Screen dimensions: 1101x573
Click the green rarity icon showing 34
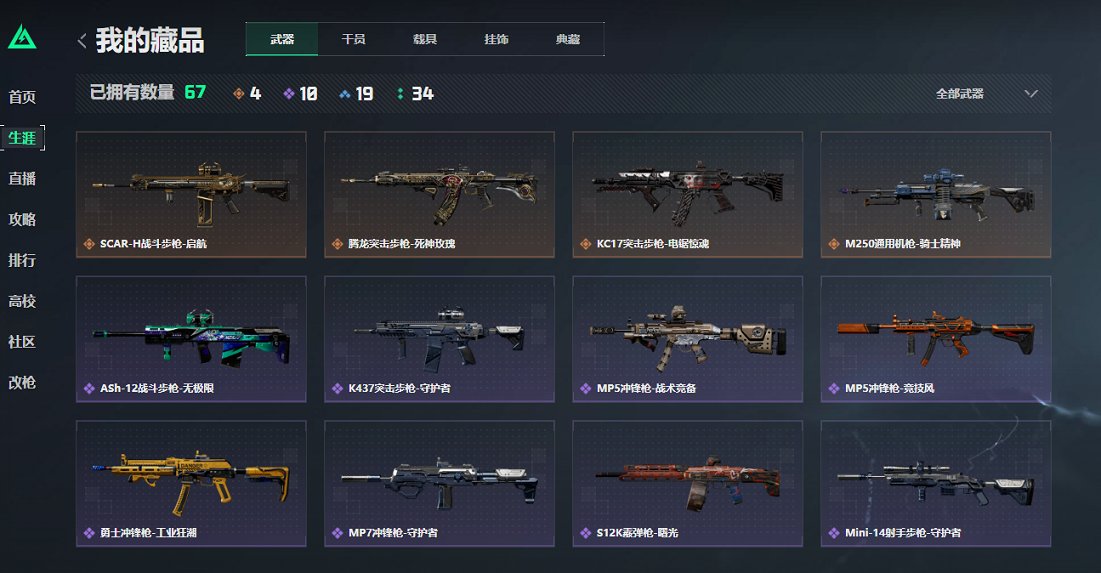click(400, 93)
